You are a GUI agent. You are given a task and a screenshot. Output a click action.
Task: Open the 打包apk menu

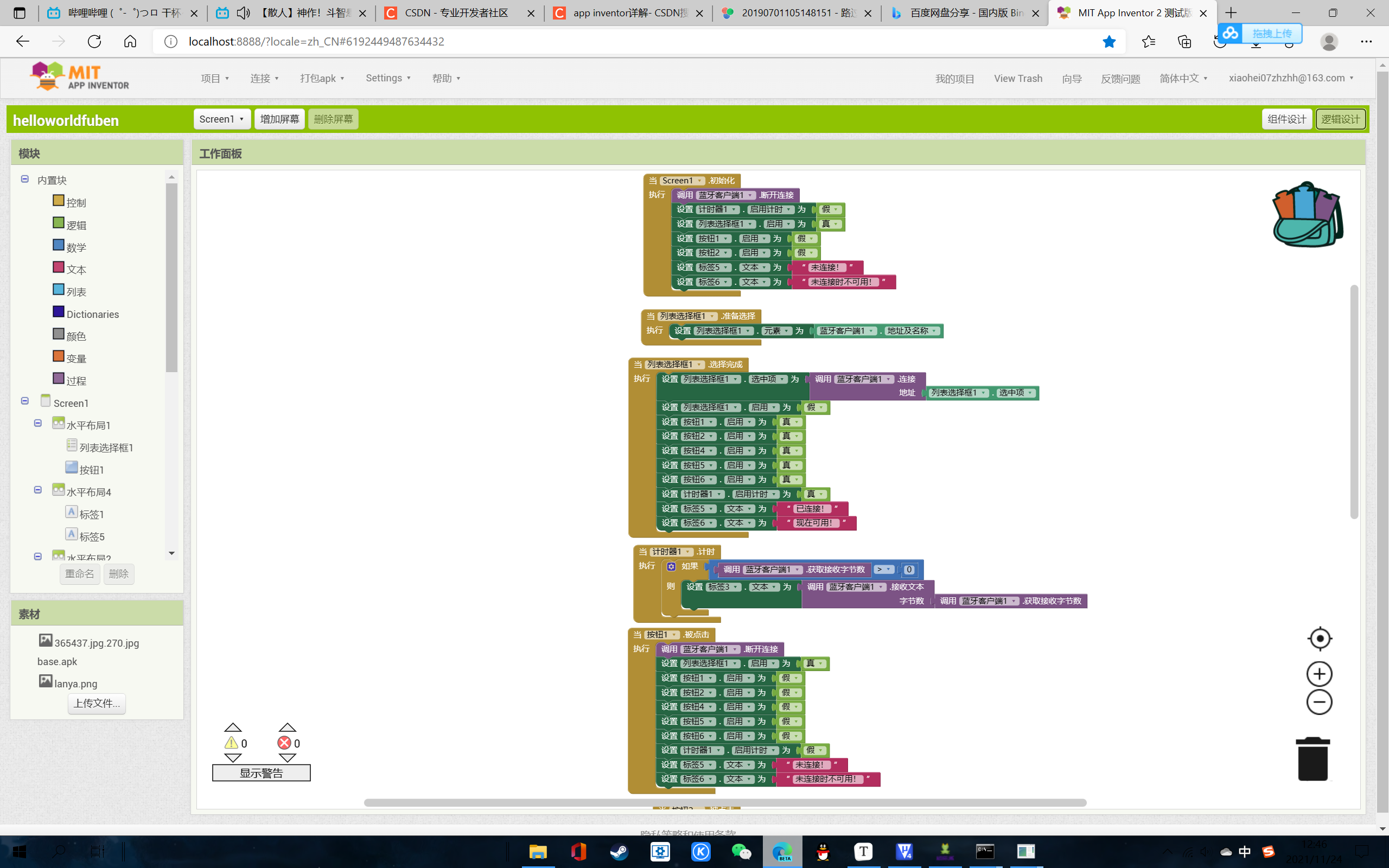[x=322, y=78]
